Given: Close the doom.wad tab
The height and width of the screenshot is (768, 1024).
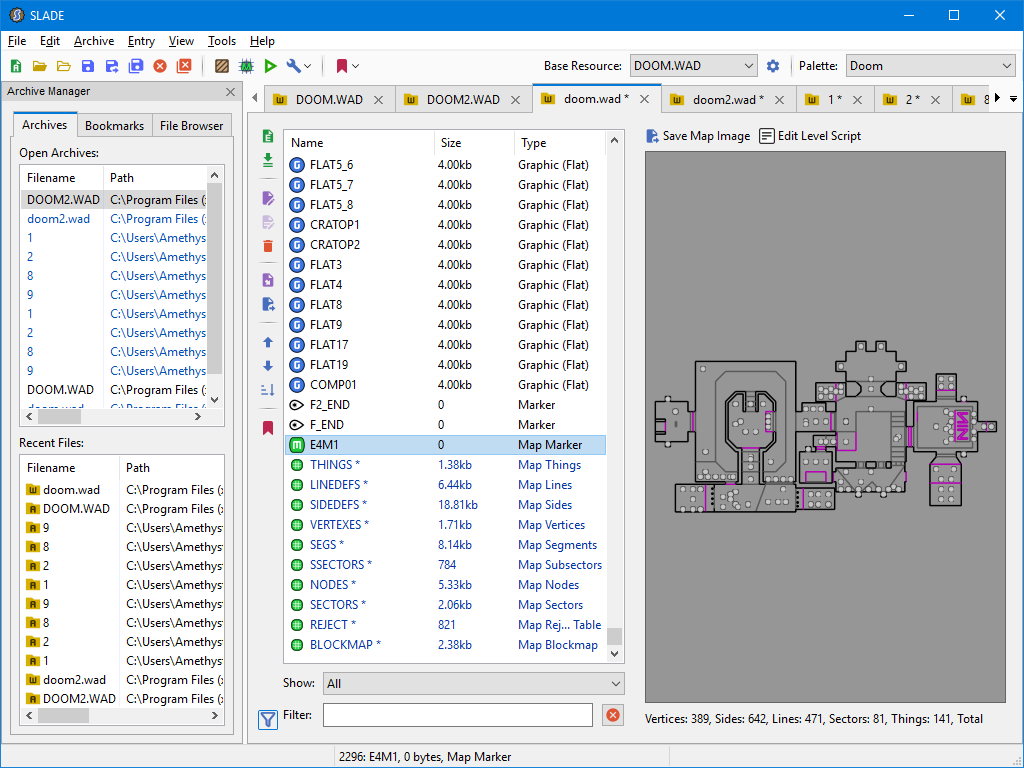Looking at the screenshot, I should pyautogui.click(x=645, y=99).
